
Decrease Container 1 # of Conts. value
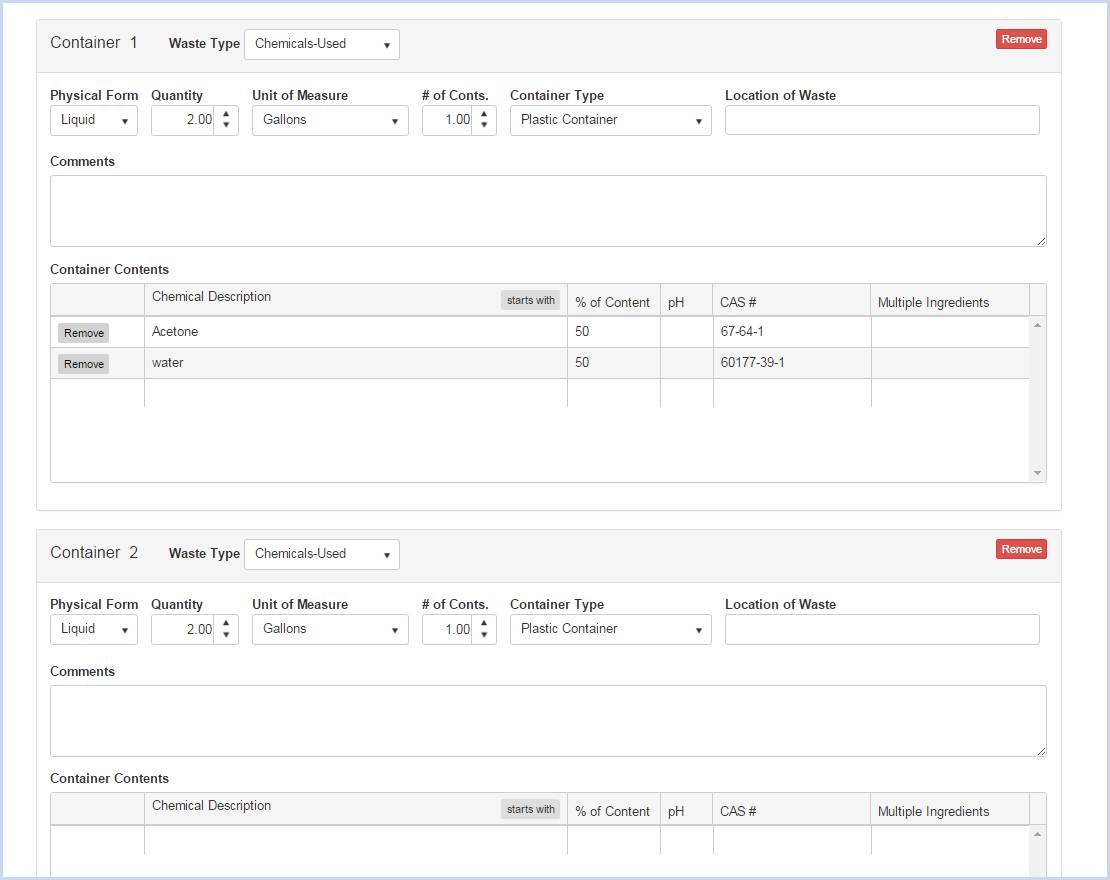(x=484, y=126)
